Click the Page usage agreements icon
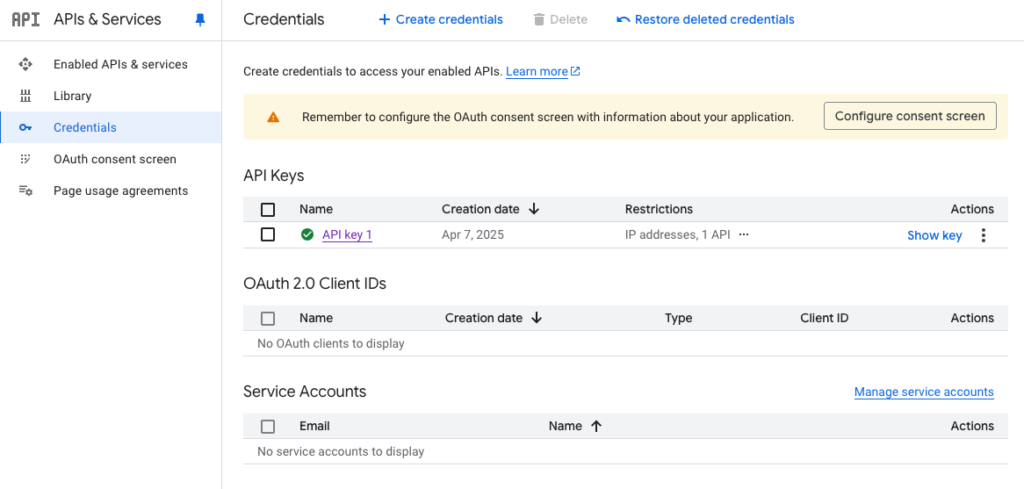Image resolution: width=1024 pixels, height=489 pixels. coord(25,191)
